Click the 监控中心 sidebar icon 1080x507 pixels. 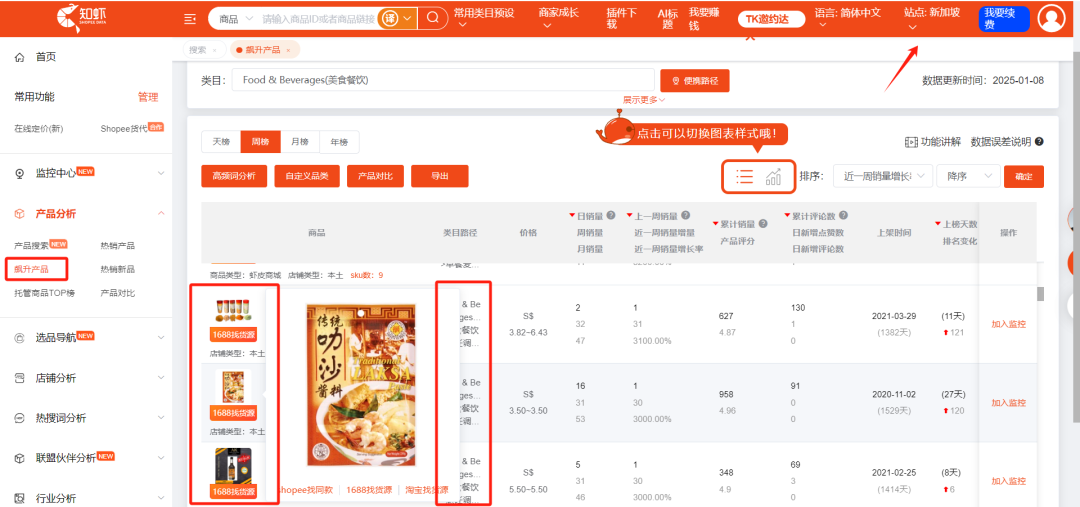(19, 173)
